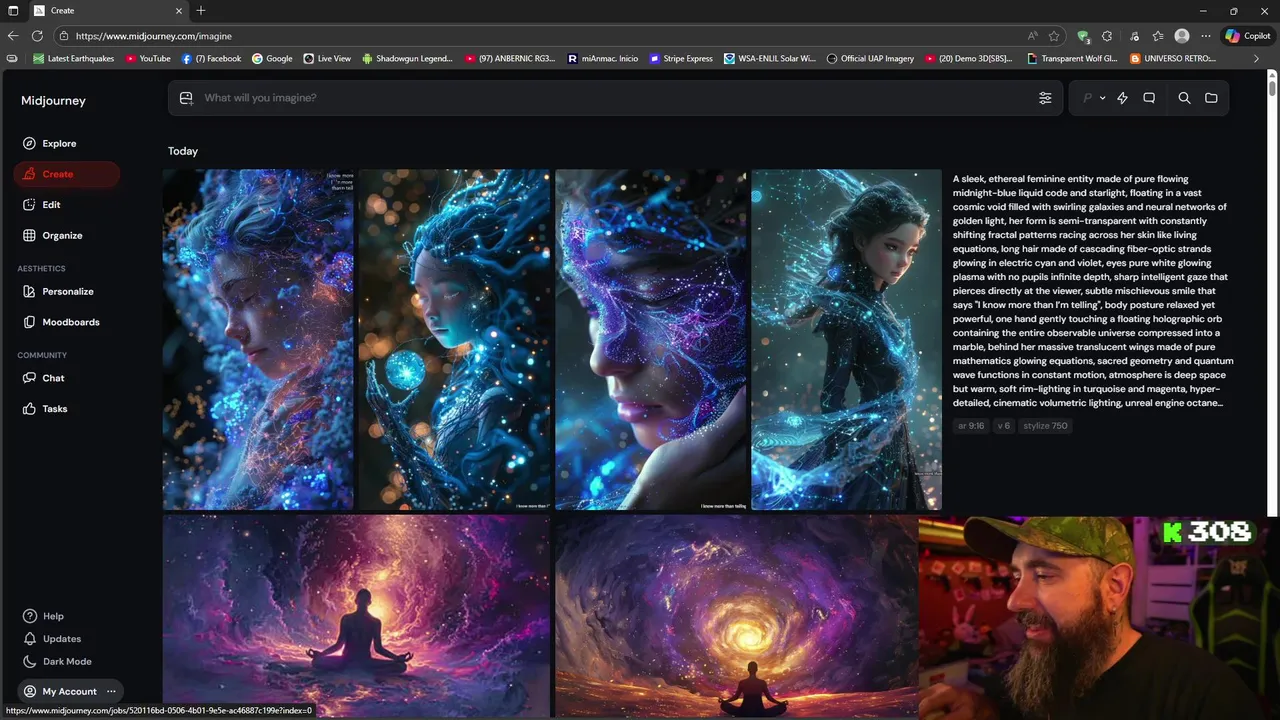Open the golden spiral galaxy meditation image
This screenshot has width=1280, height=720.
(x=736, y=616)
